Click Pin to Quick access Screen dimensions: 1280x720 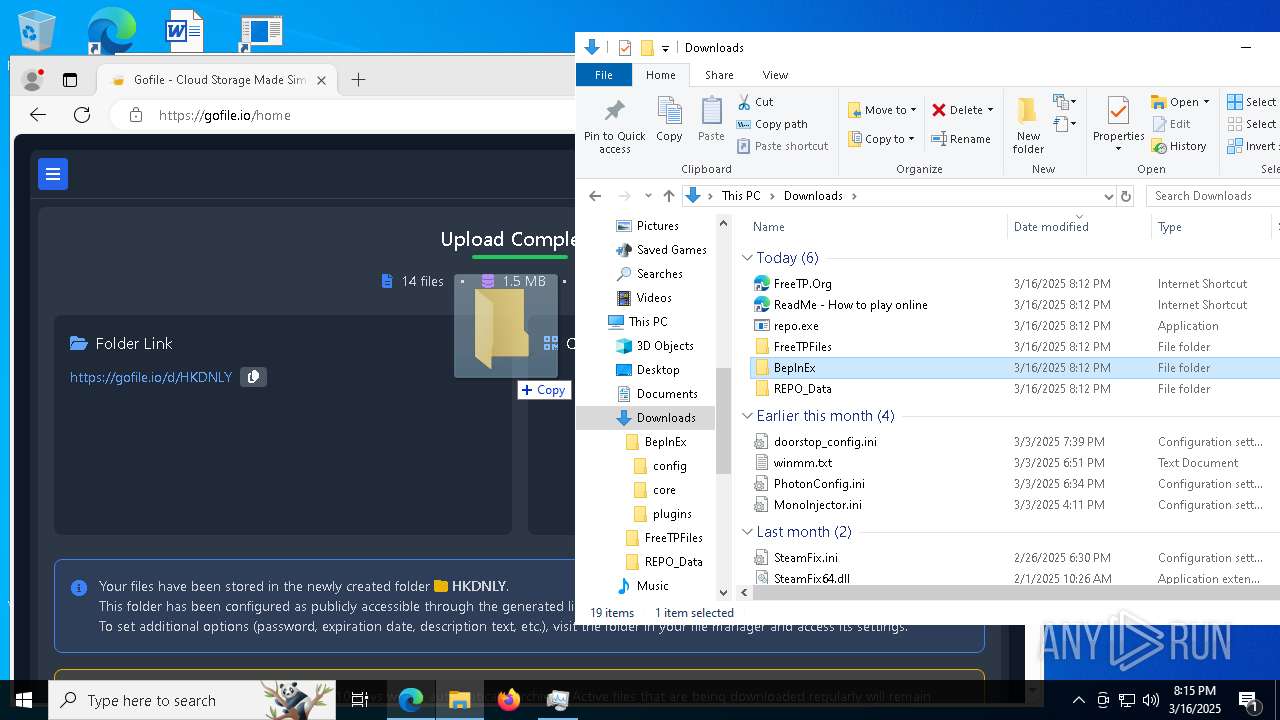615,126
